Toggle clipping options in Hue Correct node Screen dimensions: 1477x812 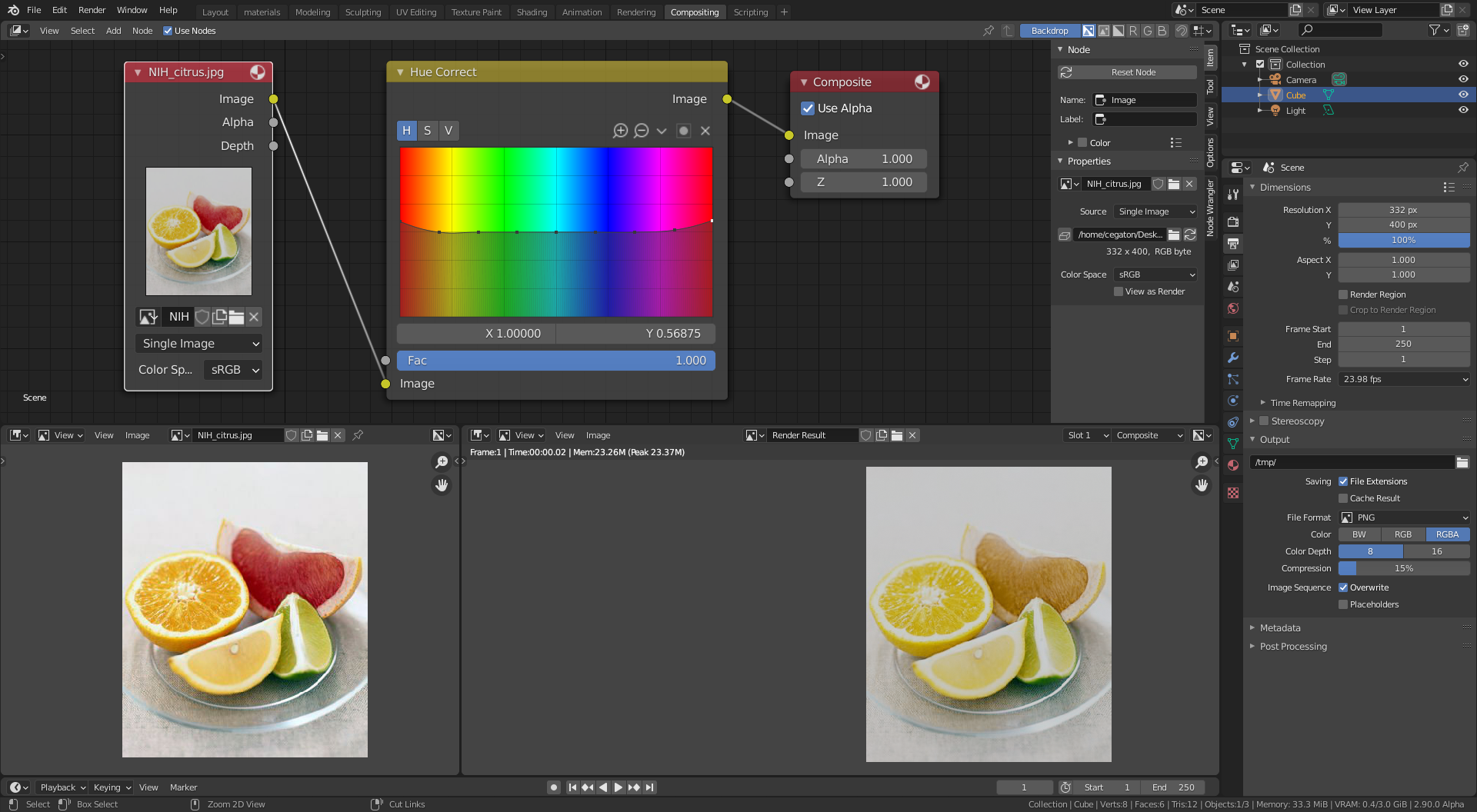(x=683, y=131)
